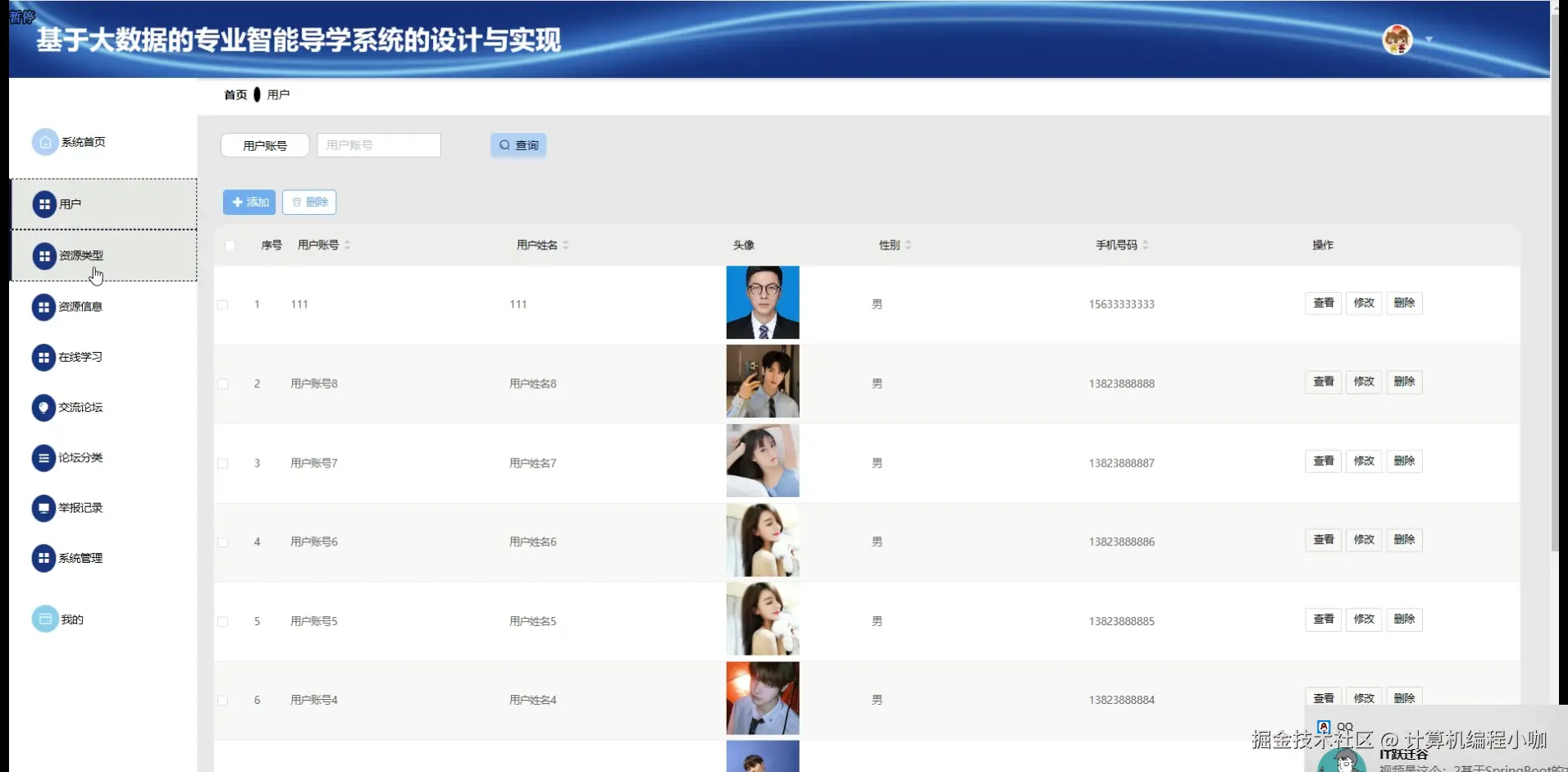The image size is (1568, 772).
Task: Click 查看 for 用户账号5
Action: pos(1324,619)
